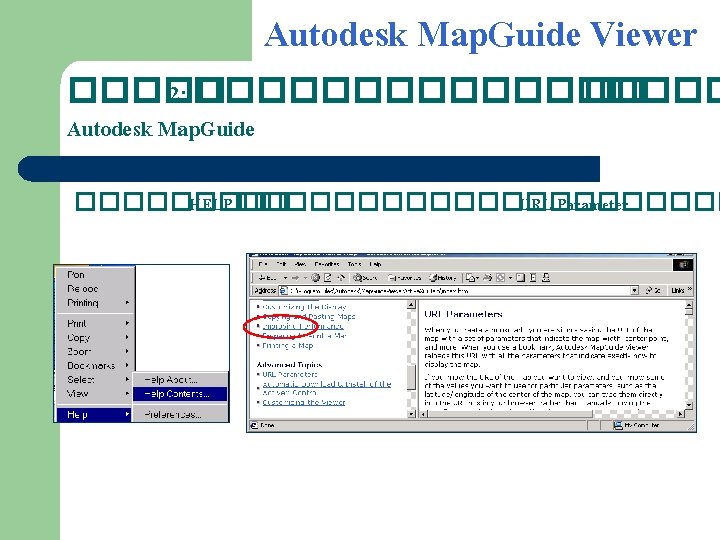Screen dimensions: 720x540
Task: Click right pane horizontal scroll left arrow
Action: pos(424,414)
